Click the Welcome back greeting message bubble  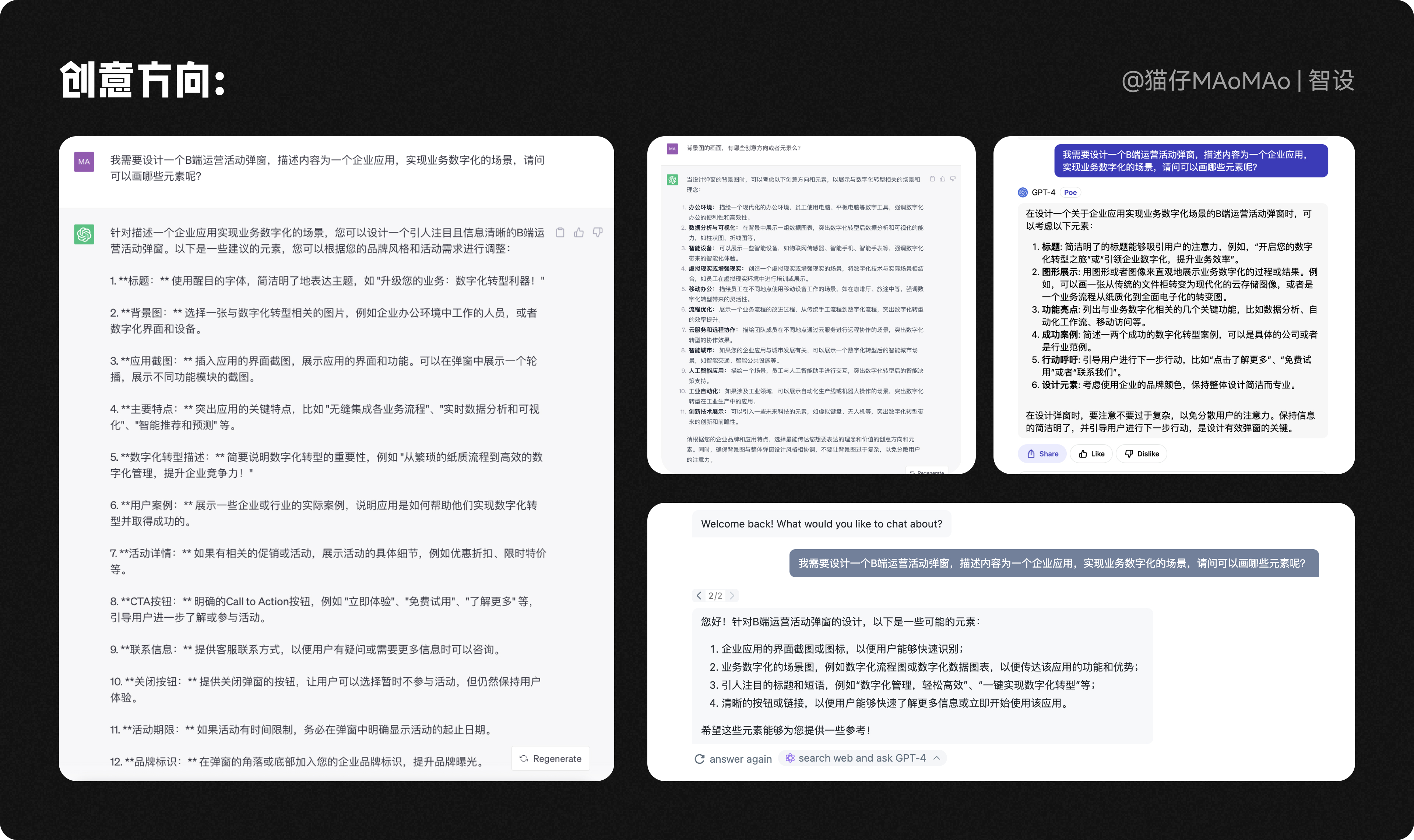click(x=822, y=523)
